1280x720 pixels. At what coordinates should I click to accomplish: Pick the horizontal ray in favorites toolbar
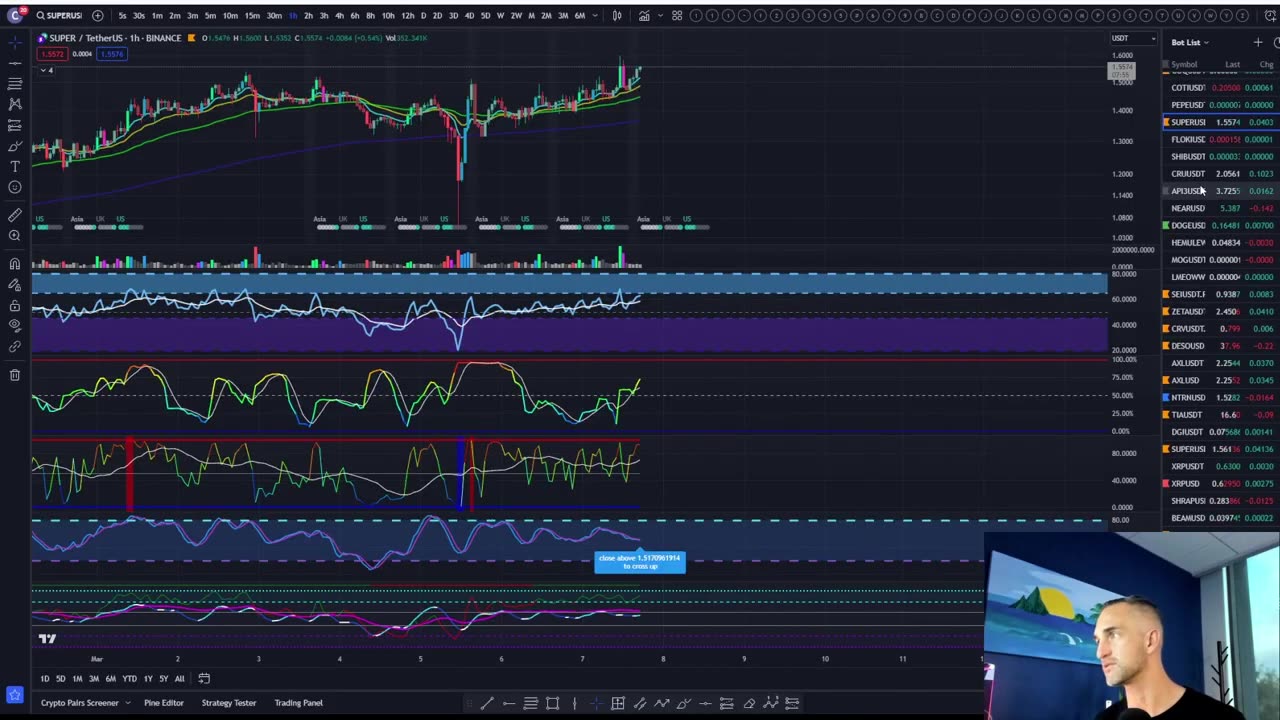(x=509, y=703)
